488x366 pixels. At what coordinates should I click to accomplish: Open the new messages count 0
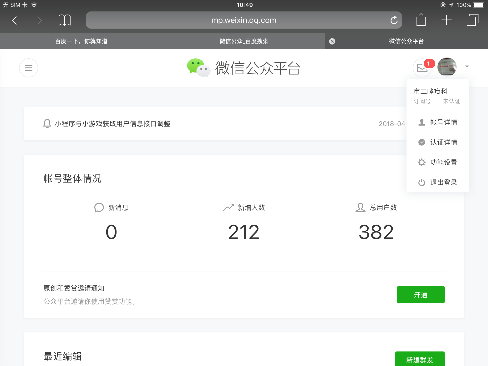[111, 232]
